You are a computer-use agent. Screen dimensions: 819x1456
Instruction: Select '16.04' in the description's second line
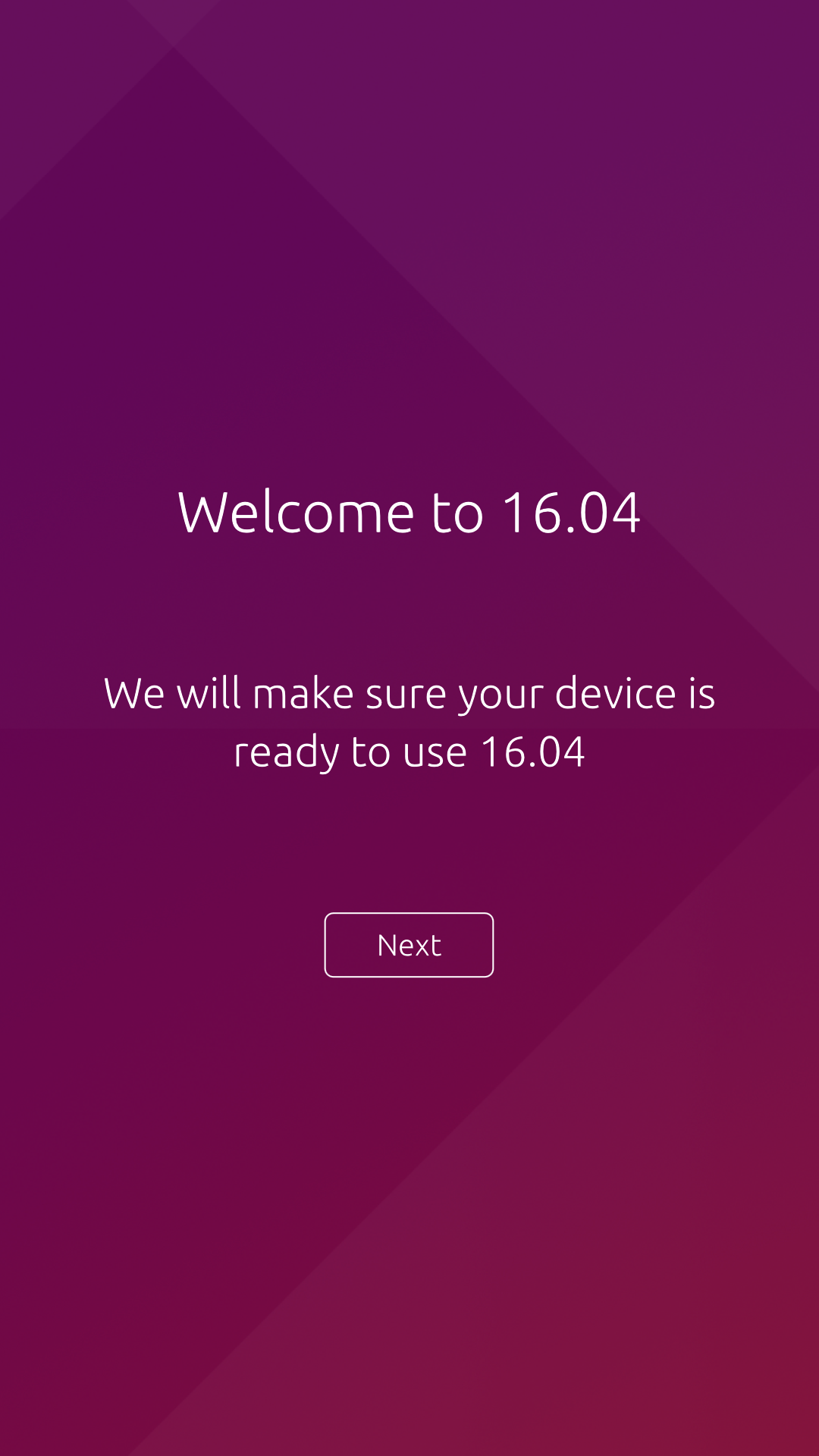coord(533,752)
